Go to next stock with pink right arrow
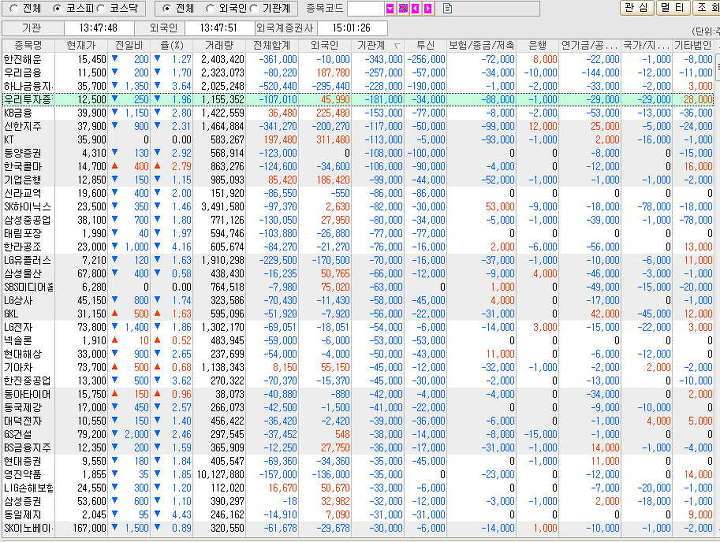Image resolution: width=720 pixels, height=542 pixels. 428,9
